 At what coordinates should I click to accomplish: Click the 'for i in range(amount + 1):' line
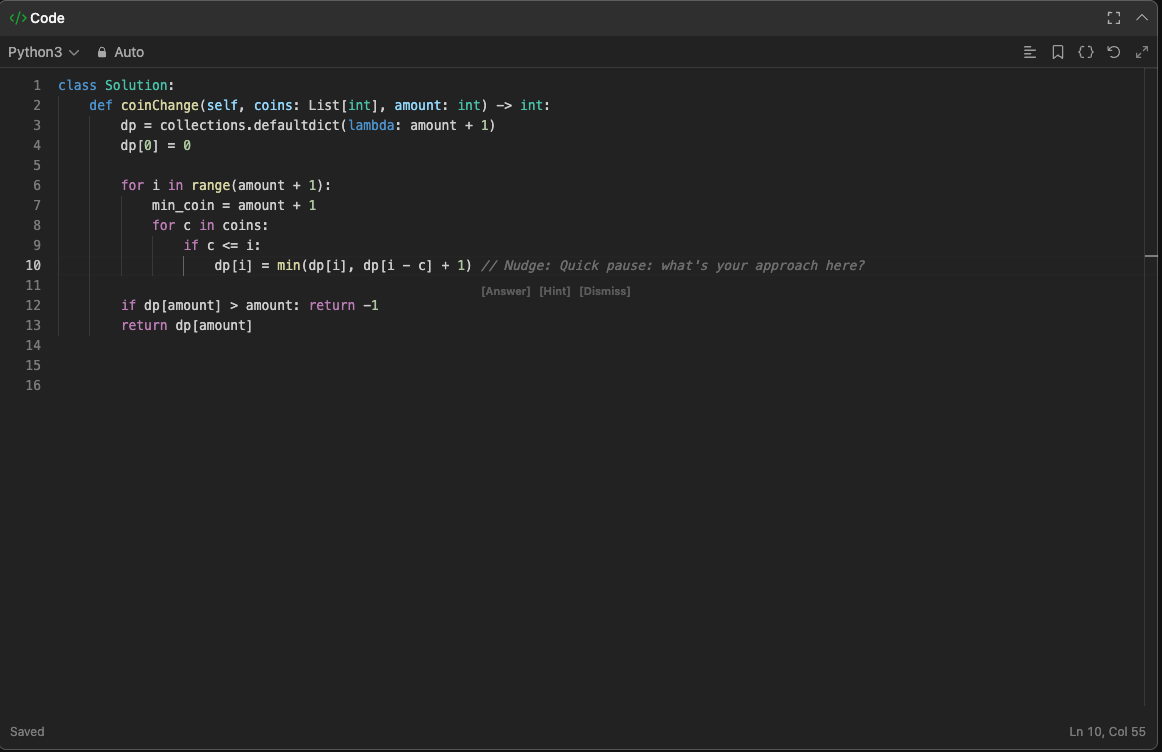click(x=226, y=185)
